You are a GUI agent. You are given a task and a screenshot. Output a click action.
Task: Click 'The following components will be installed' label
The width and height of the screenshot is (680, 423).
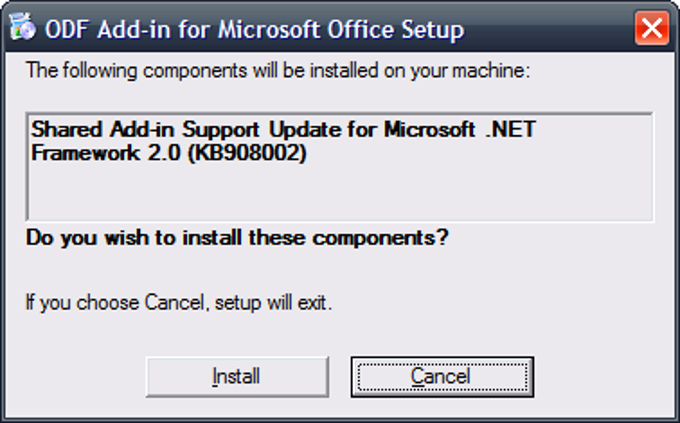[x=278, y=71]
